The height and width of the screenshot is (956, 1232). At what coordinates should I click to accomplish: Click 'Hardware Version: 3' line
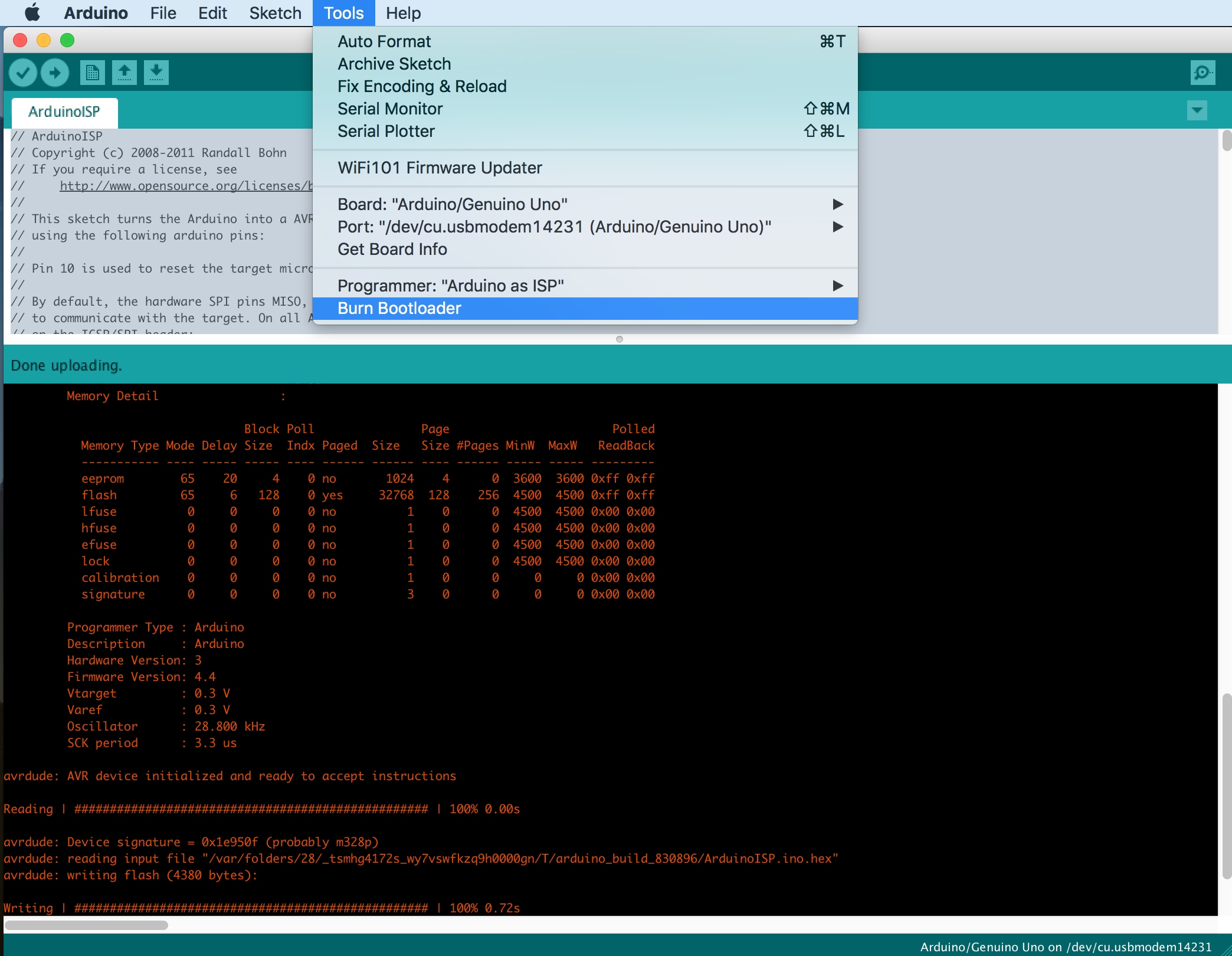point(134,660)
